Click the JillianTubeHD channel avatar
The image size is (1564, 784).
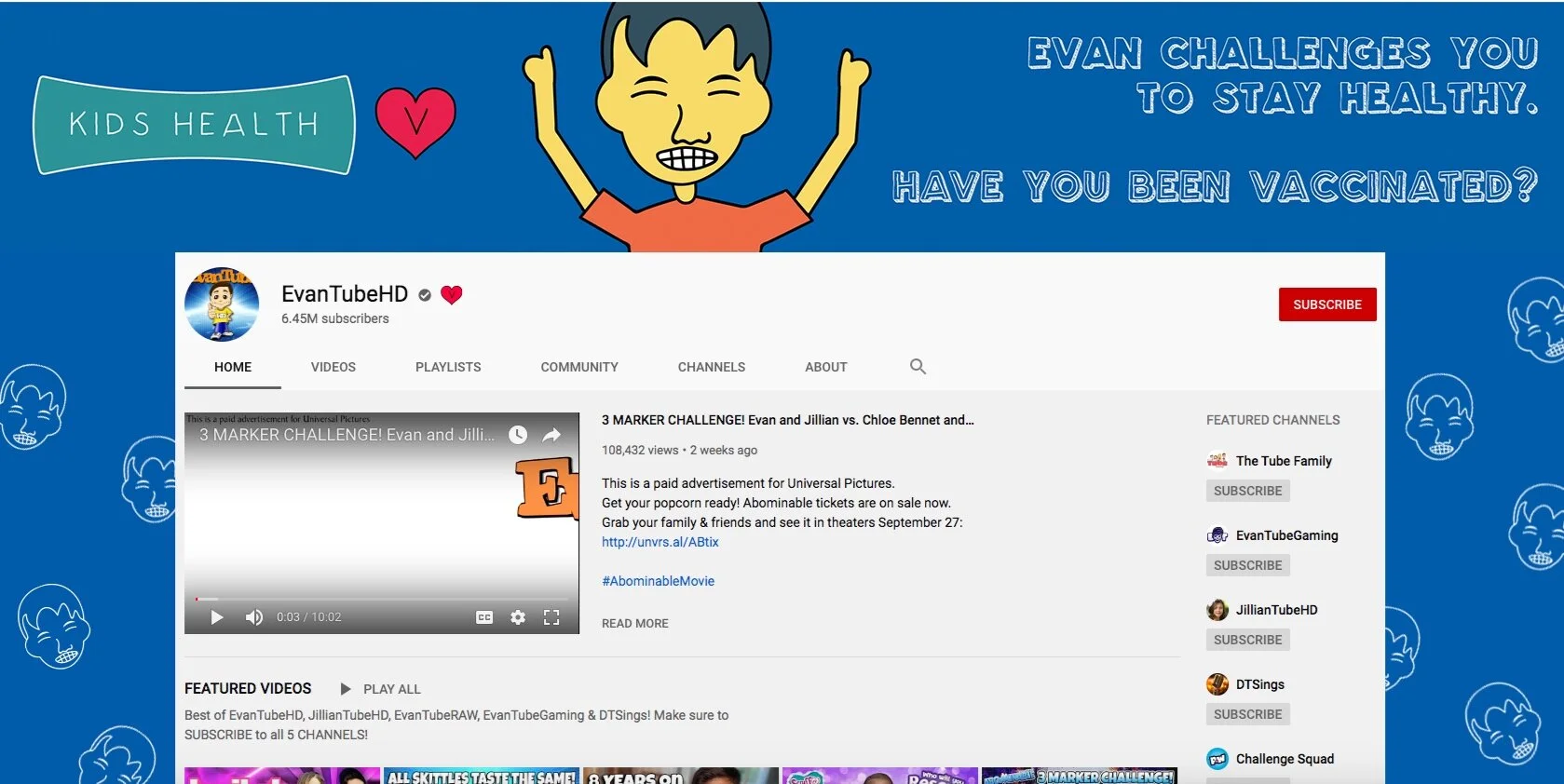1217,610
